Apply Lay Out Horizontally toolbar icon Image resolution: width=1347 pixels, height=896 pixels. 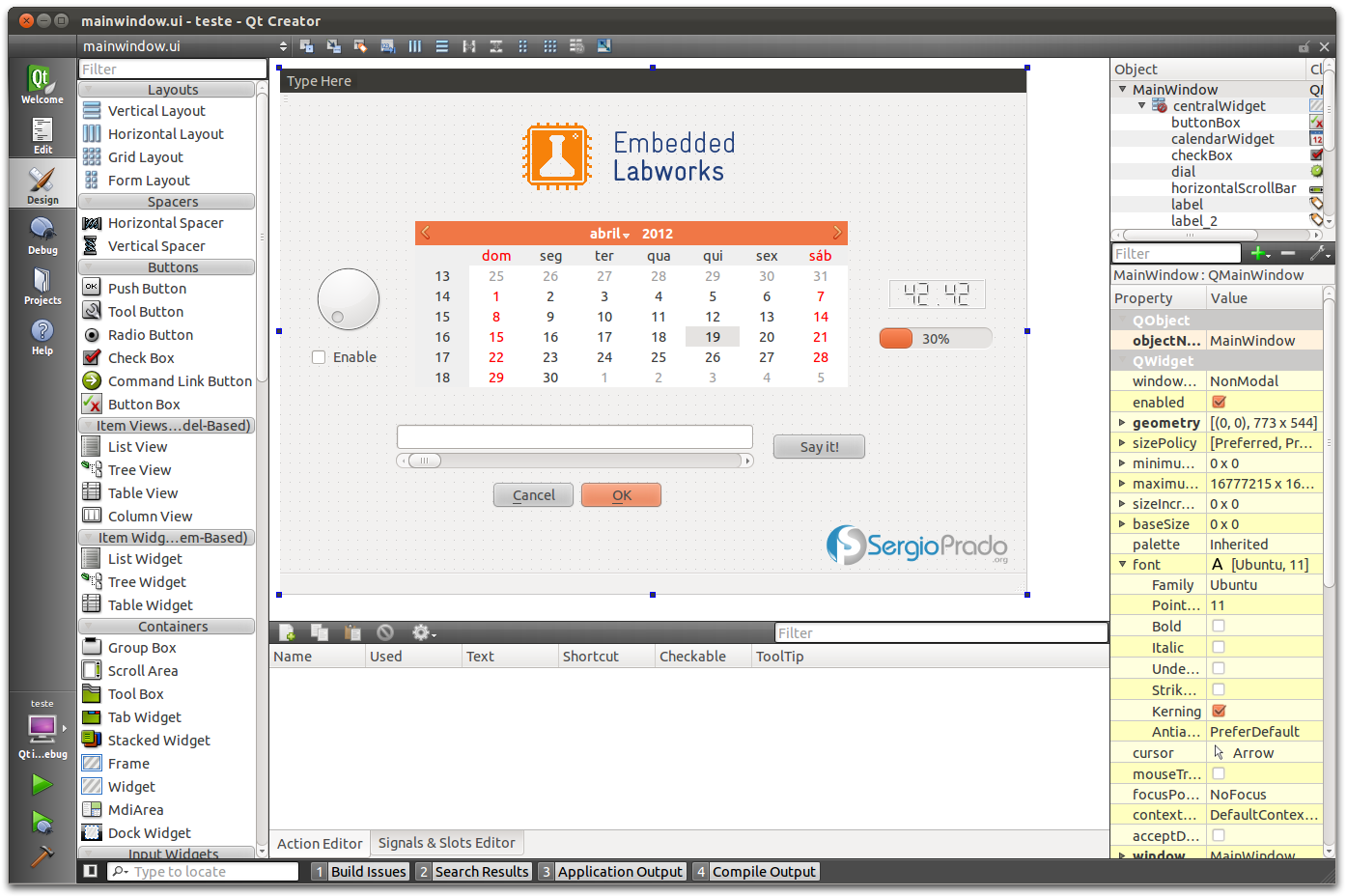(415, 45)
